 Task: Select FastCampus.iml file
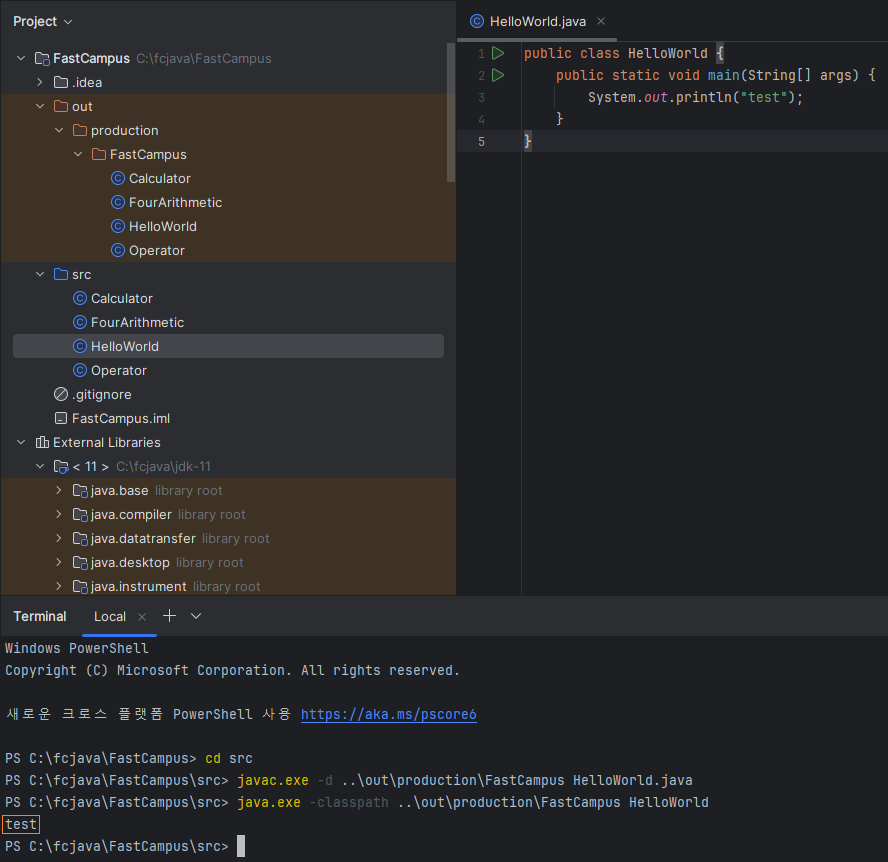(121, 419)
